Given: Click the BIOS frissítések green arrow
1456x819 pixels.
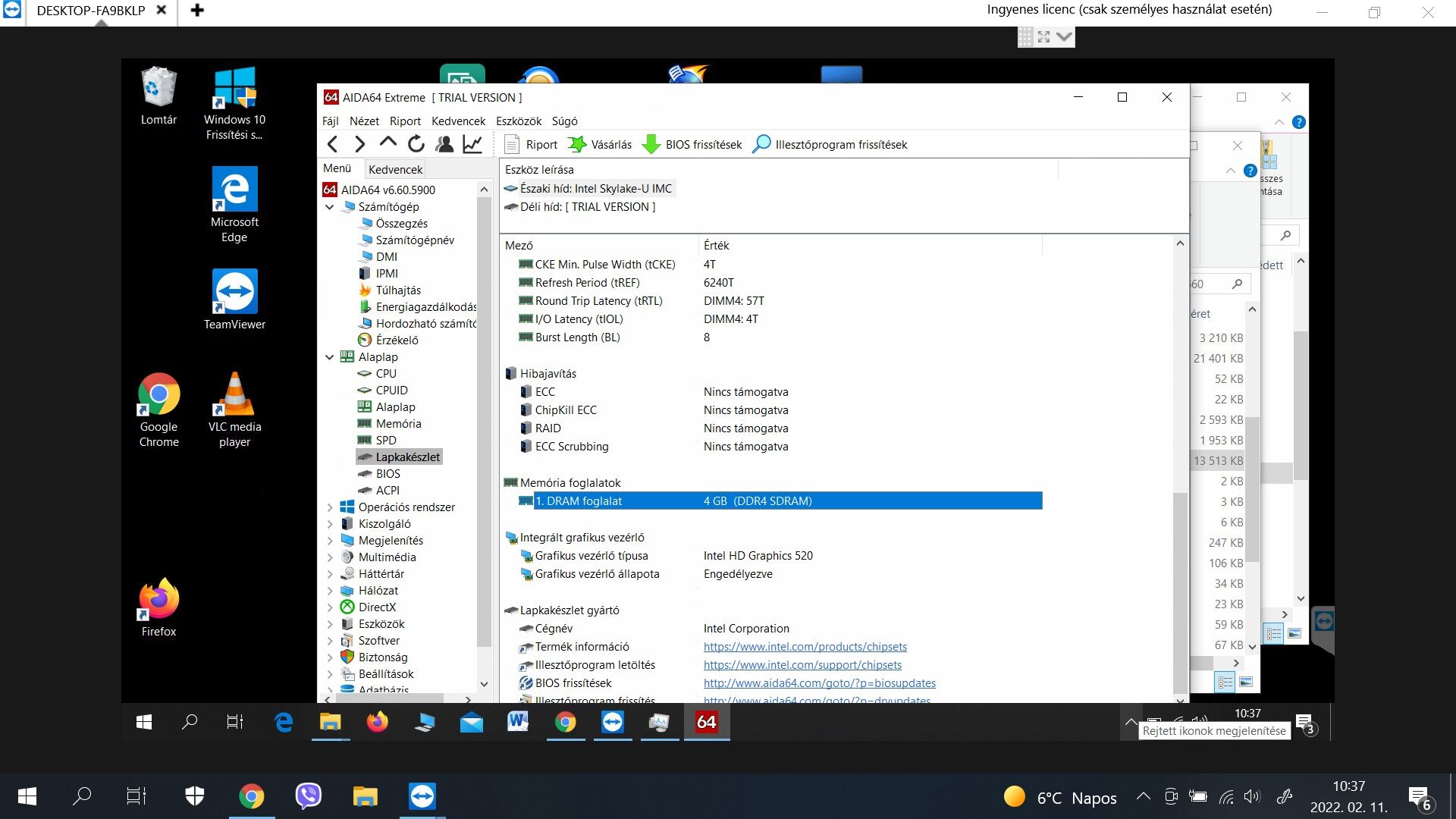Looking at the screenshot, I should tap(651, 144).
